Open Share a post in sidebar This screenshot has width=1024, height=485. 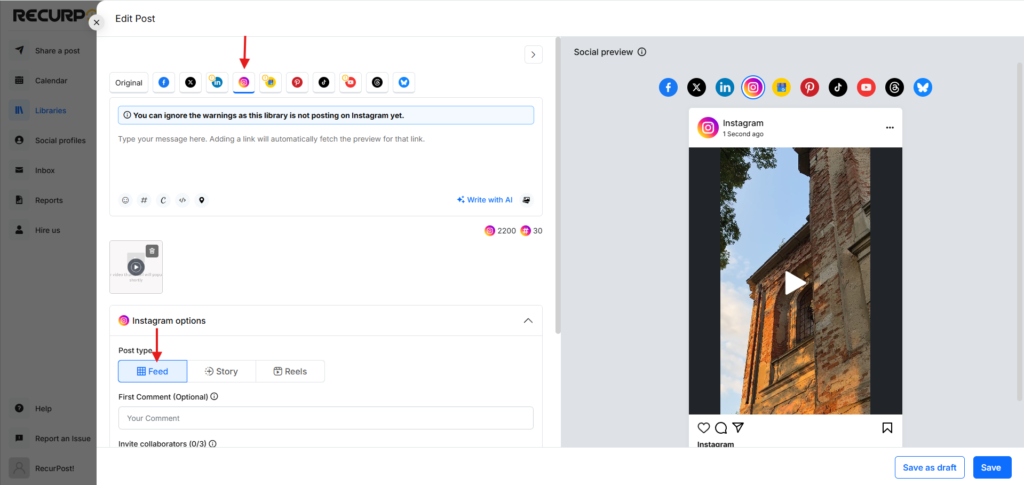(x=48, y=50)
